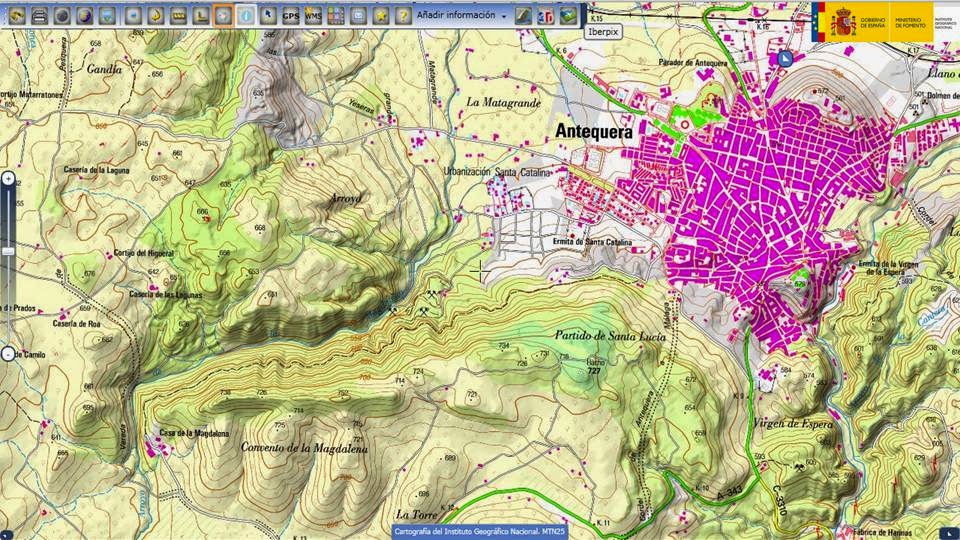
Task: Click the Caserío de la Laguna label
Action: click(97, 170)
